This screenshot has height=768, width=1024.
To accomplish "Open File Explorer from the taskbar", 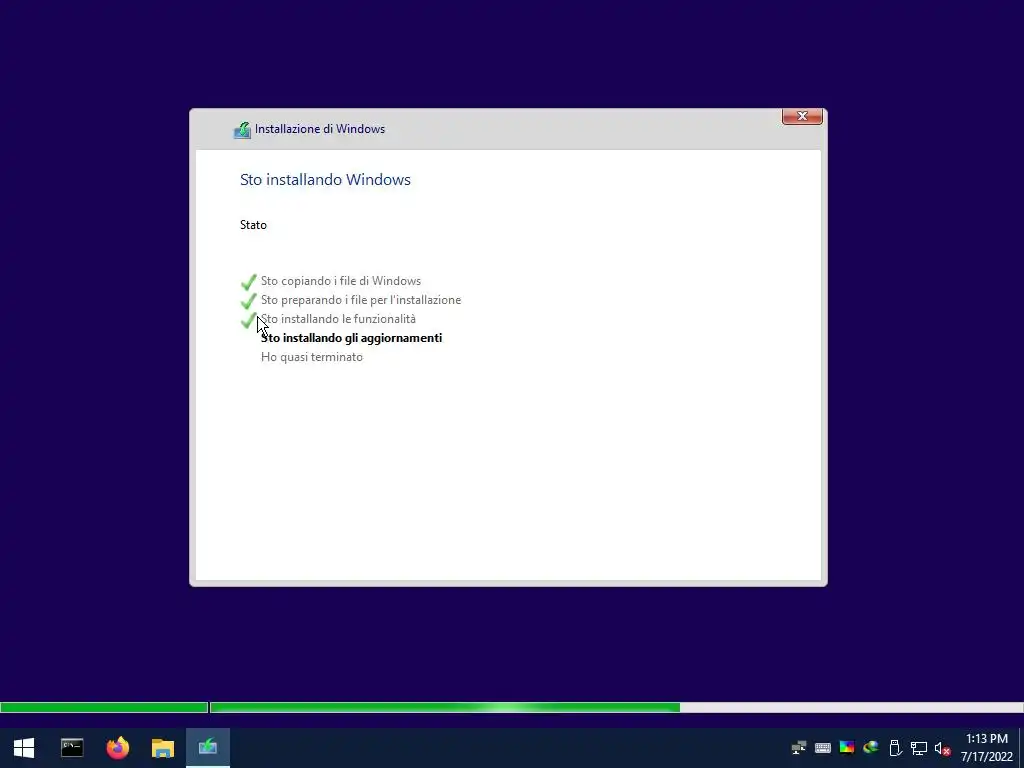I will pos(163,748).
